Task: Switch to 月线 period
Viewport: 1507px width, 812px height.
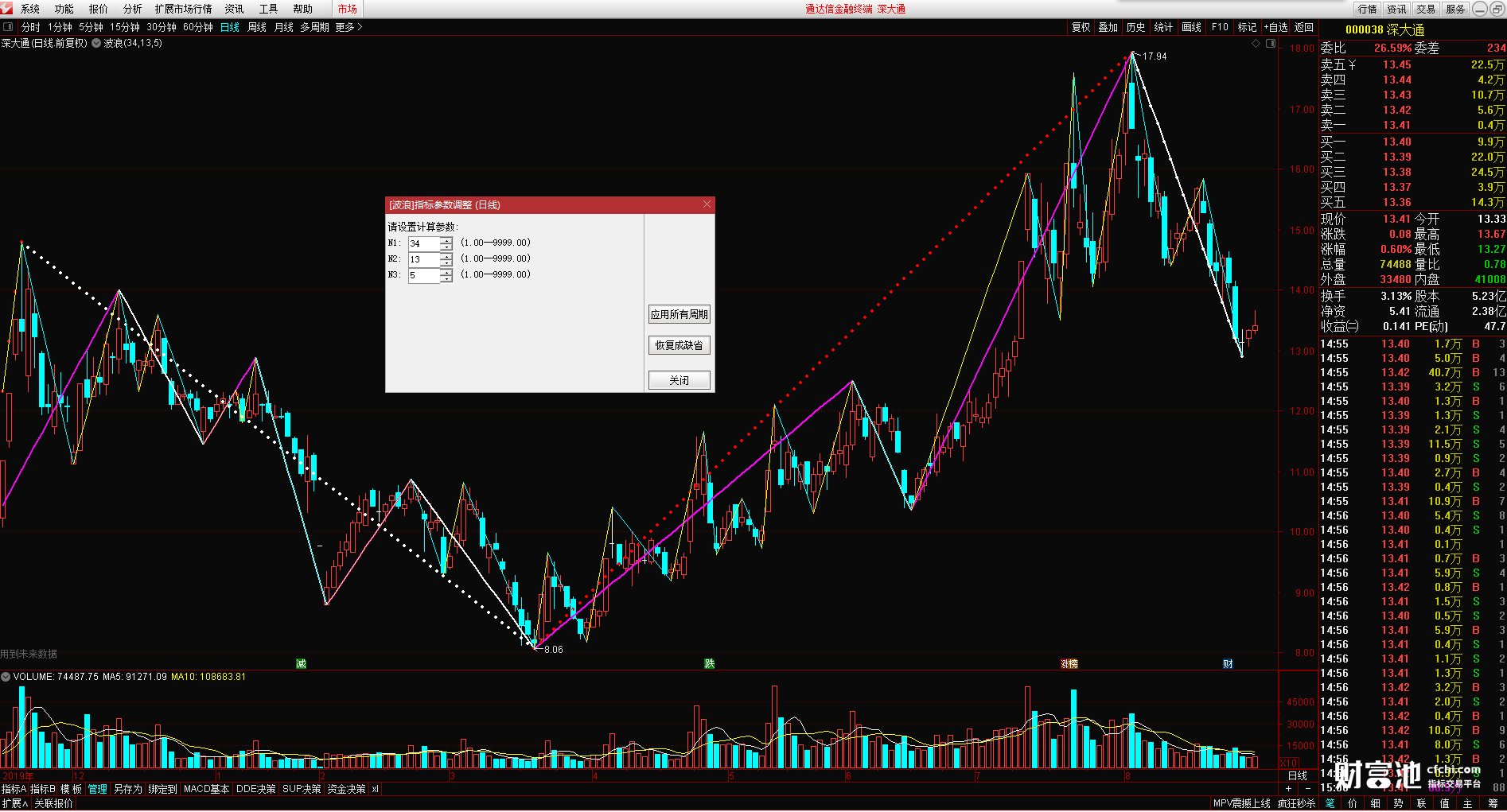Action: point(284,27)
